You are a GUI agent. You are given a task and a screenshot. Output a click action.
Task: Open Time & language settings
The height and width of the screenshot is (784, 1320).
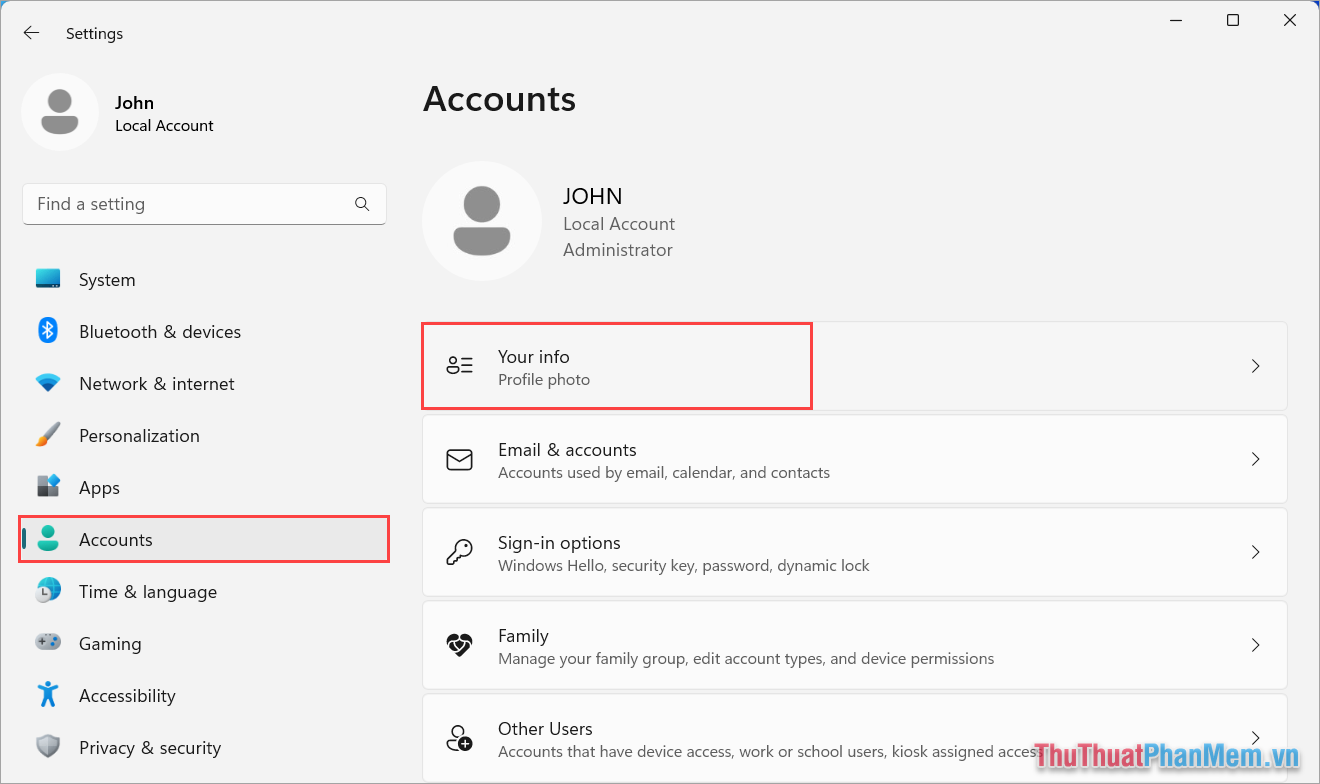tap(148, 591)
